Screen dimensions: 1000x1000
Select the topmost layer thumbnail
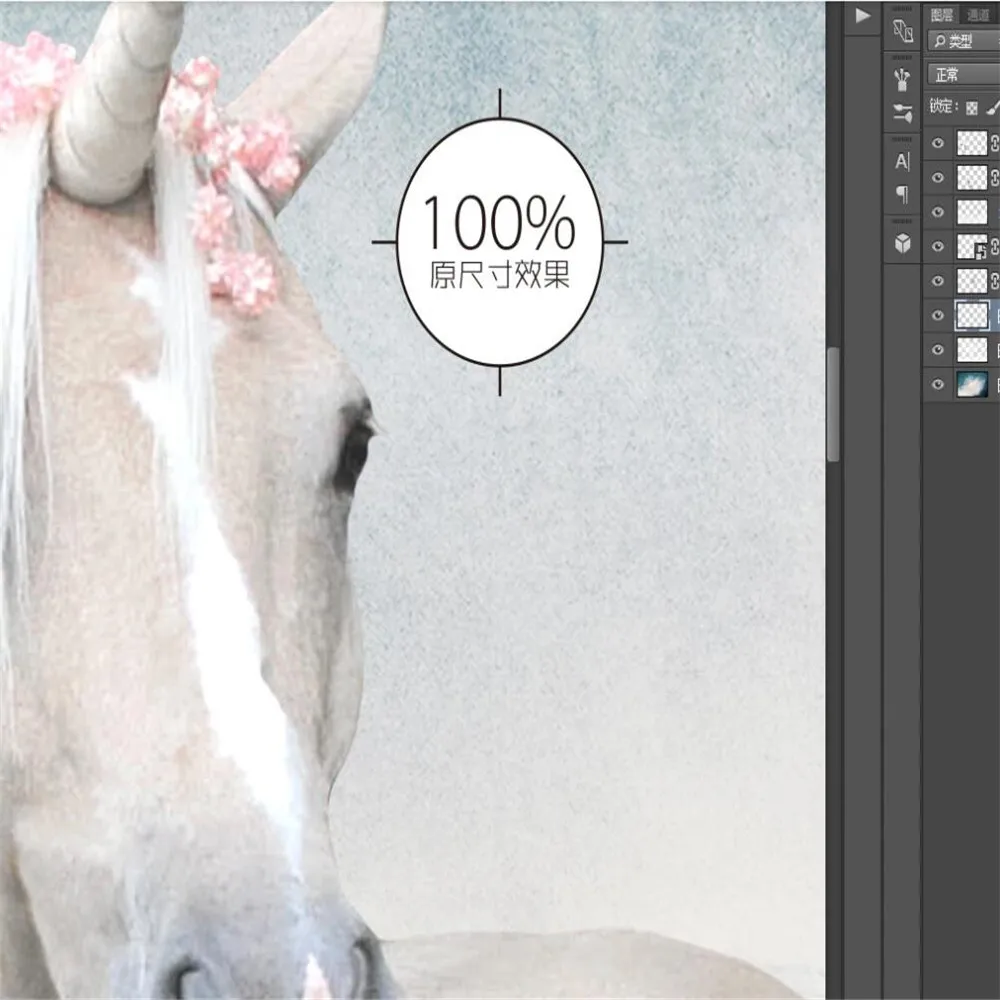click(x=972, y=143)
